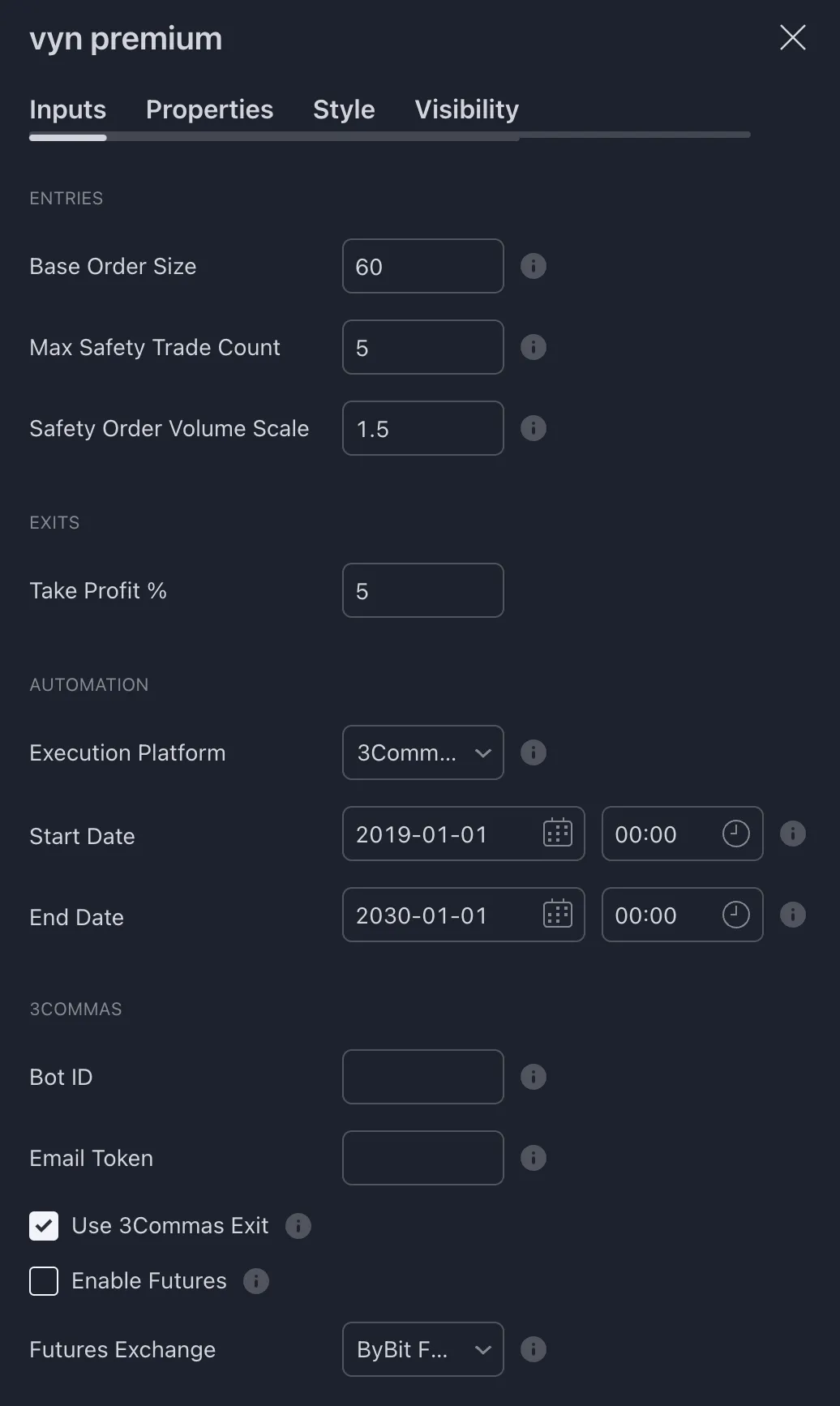The image size is (840, 1406).
Task: View info tooltip for Use 3Commas Exit
Action: (298, 1226)
